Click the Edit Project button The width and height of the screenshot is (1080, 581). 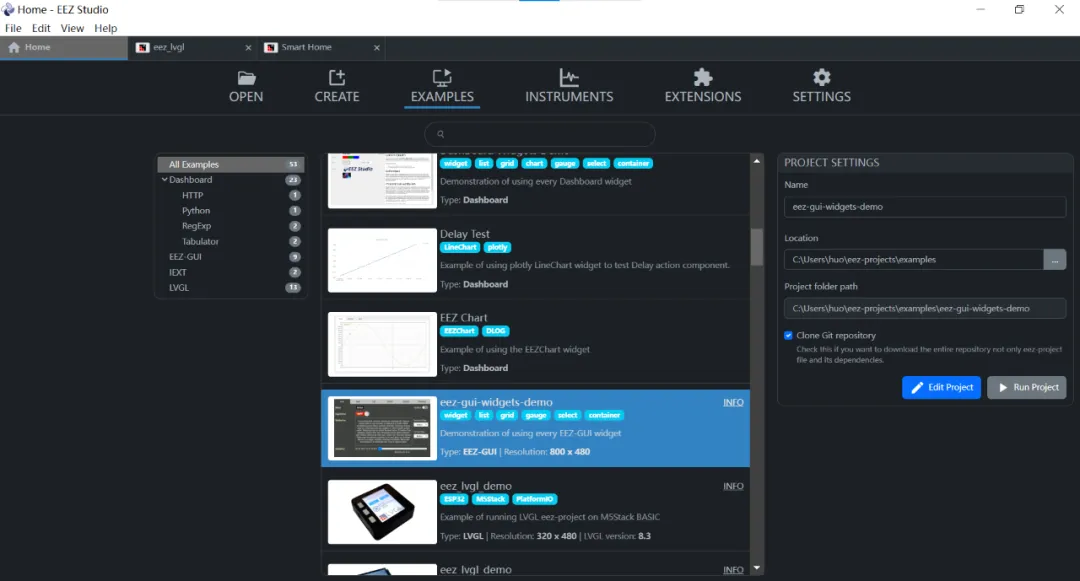click(x=941, y=388)
